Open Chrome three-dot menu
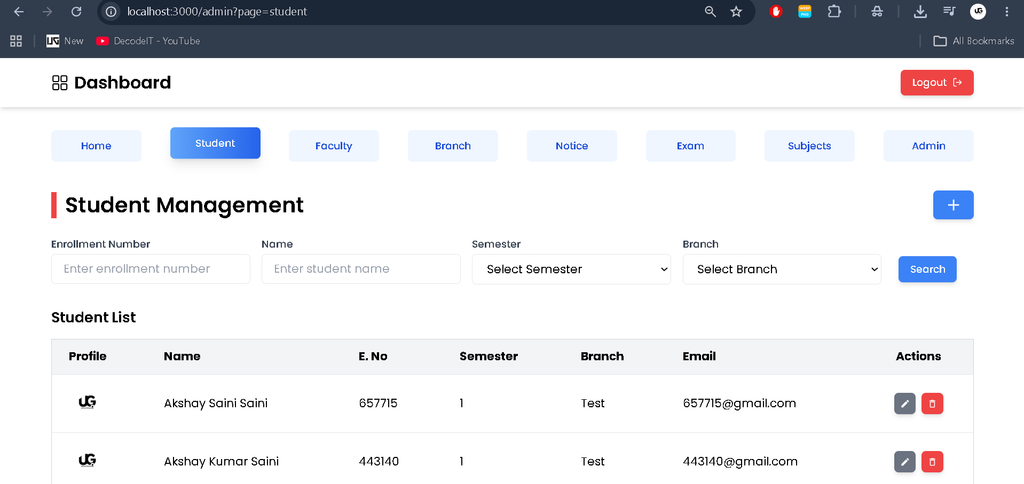This screenshot has height=484, width=1024. 1006,11
